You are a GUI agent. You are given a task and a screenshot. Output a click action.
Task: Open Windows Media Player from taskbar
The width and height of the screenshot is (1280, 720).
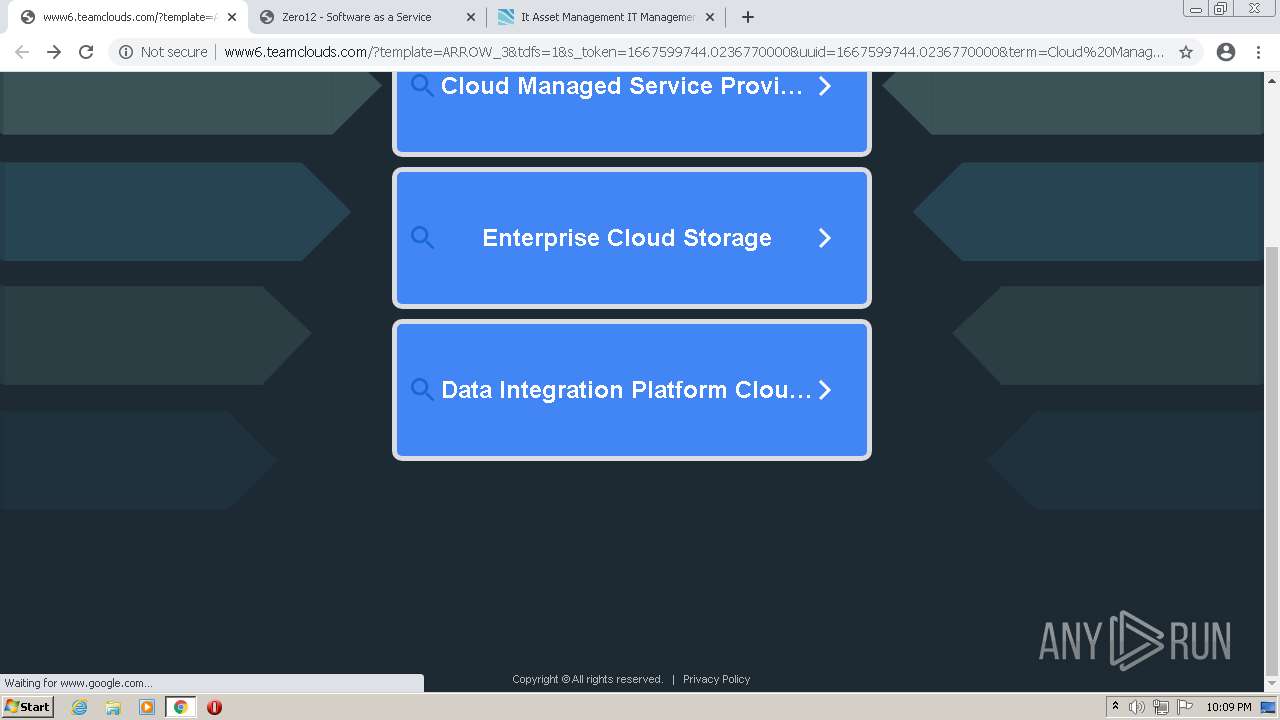(x=147, y=707)
